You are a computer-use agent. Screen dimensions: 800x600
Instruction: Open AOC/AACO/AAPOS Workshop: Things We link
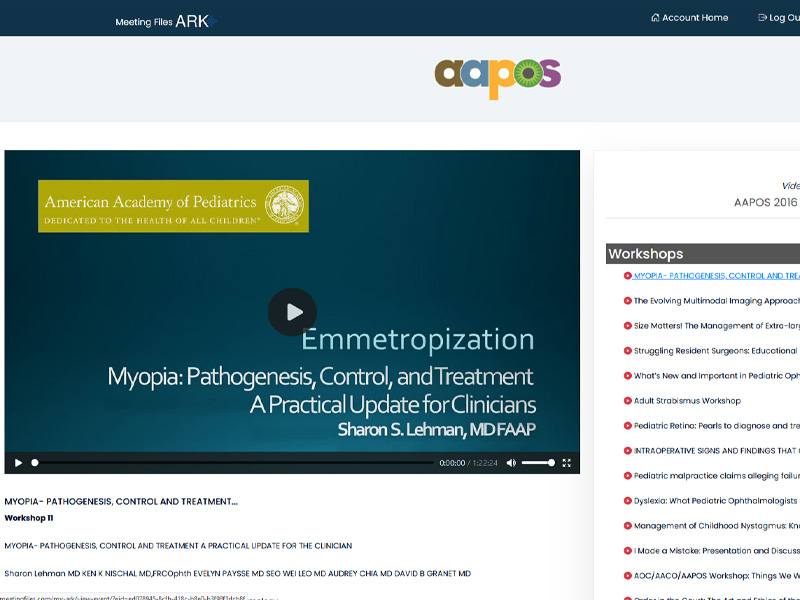pyautogui.click(x=716, y=576)
